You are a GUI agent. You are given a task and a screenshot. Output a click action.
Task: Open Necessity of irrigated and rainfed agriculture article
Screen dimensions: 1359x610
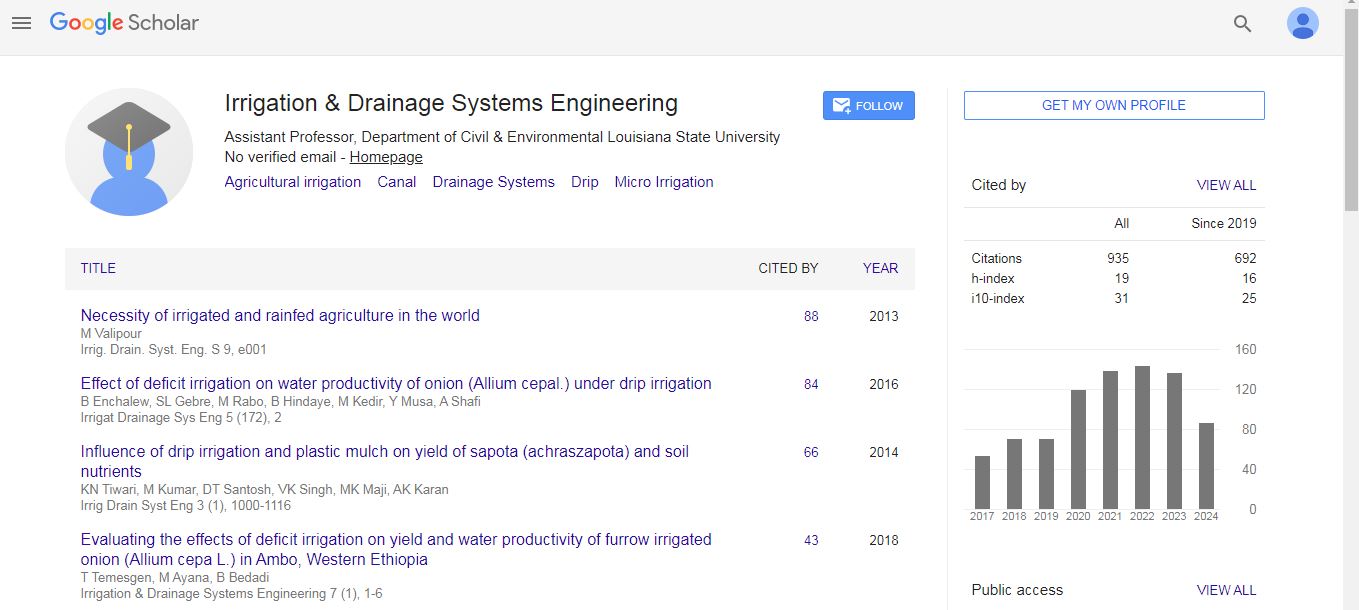280,316
